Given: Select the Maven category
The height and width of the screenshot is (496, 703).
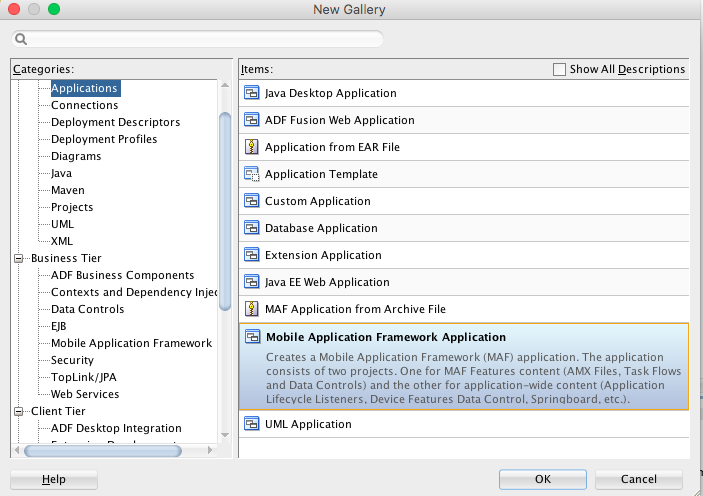Looking at the screenshot, I should click(x=68, y=191).
